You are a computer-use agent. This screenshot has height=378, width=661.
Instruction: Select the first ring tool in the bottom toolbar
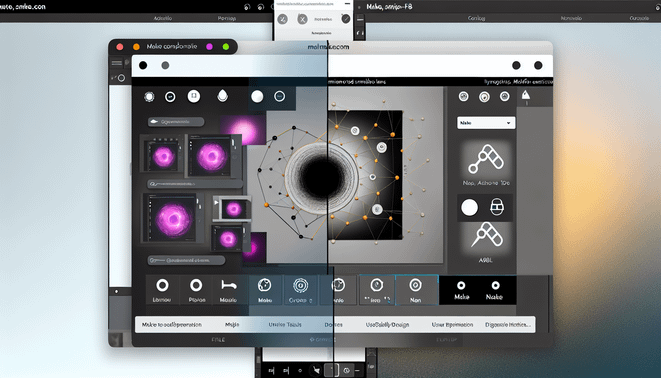(162, 290)
